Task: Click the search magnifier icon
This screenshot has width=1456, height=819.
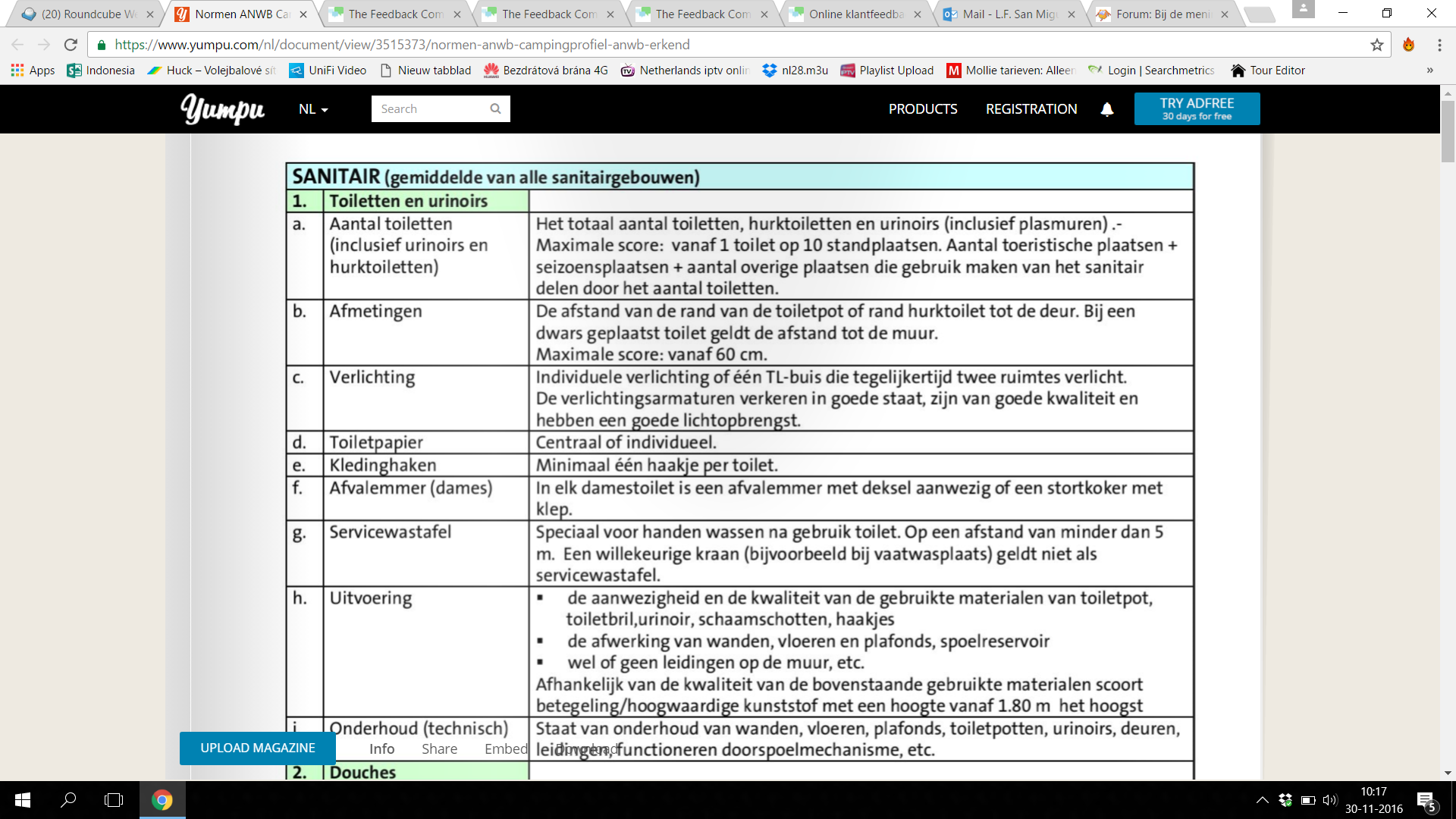Action: [x=495, y=108]
